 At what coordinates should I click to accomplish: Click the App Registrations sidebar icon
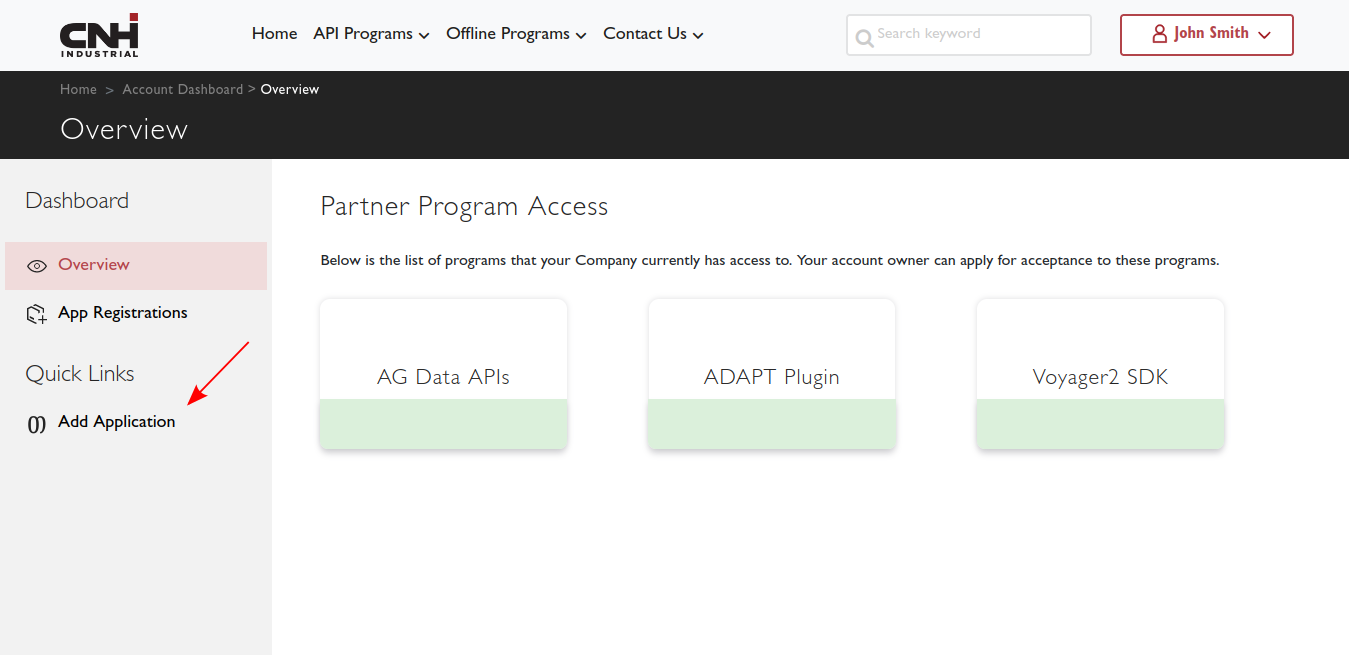click(x=37, y=314)
